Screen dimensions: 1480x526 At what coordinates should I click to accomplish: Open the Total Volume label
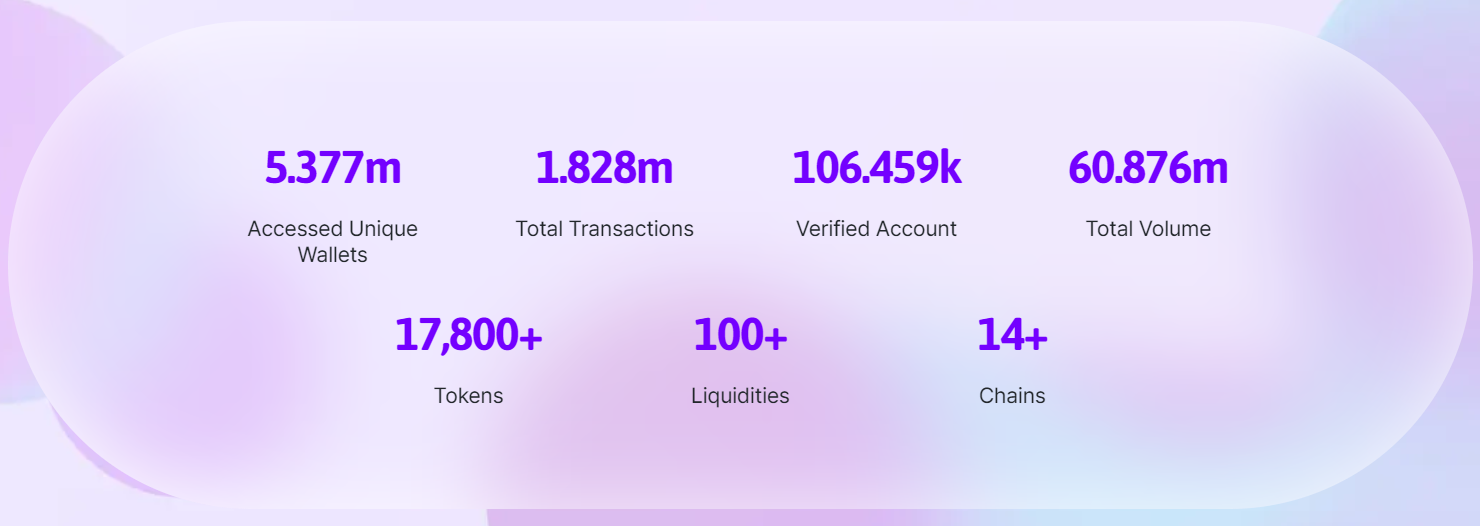click(x=1148, y=229)
